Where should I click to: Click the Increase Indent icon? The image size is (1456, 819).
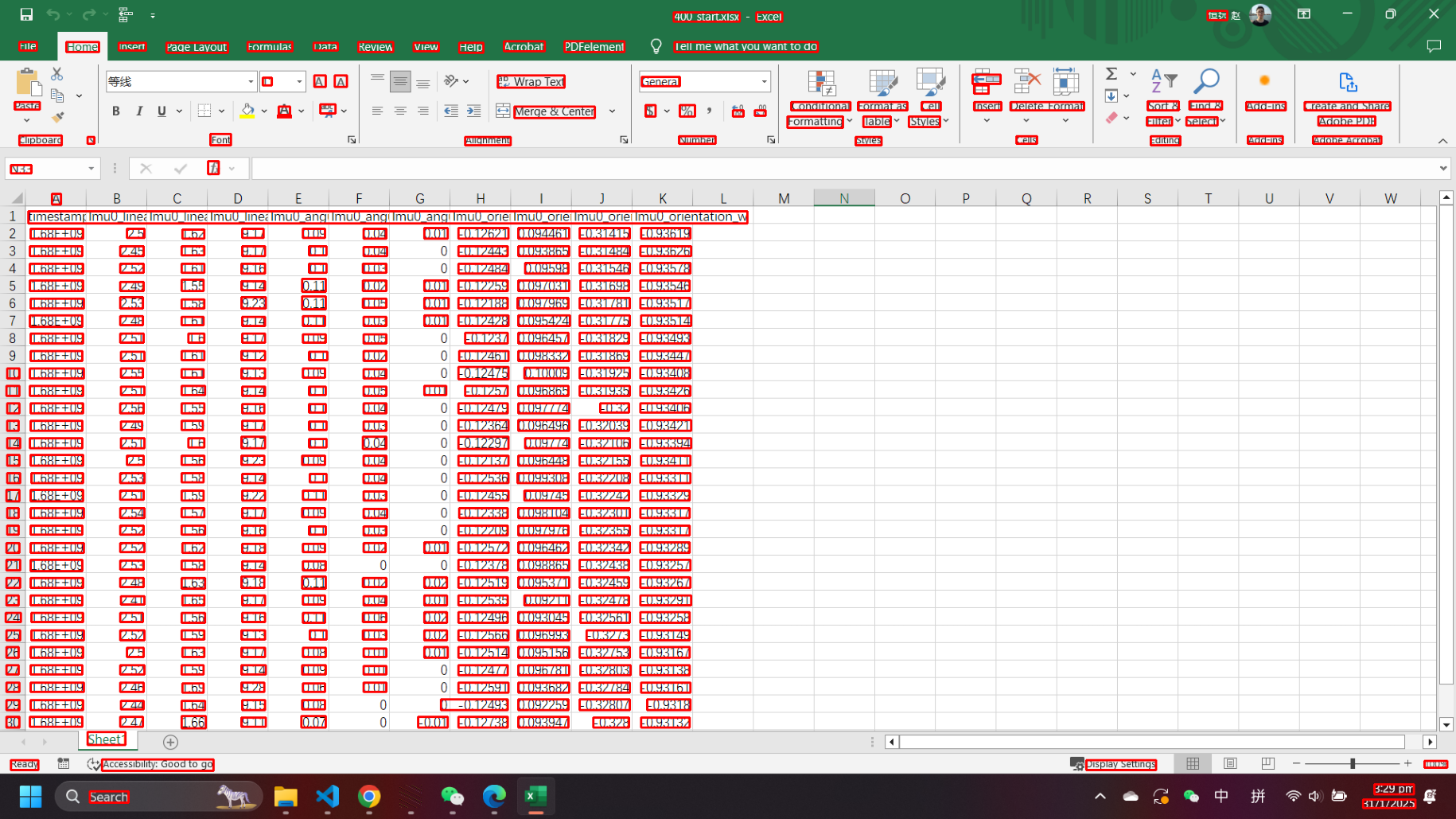coord(473,111)
